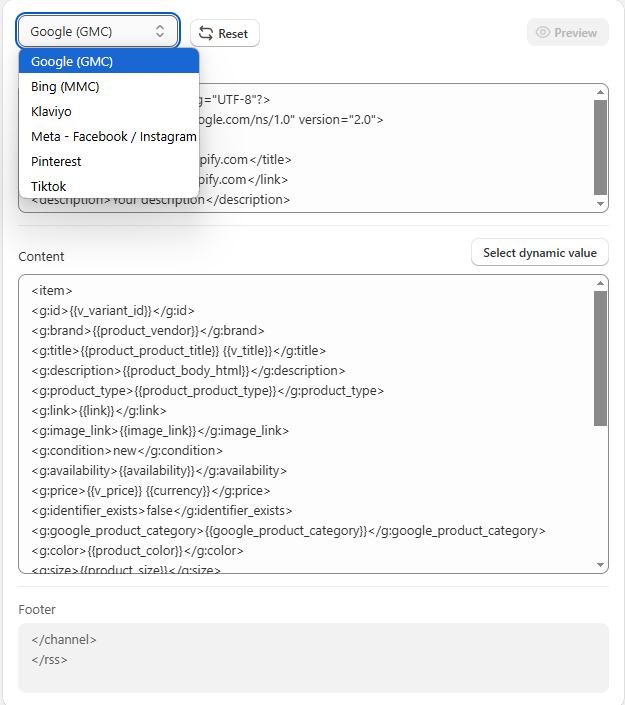Select Google (GMC) option in list
The image size is (625, 705).
[x=109, y=62]
